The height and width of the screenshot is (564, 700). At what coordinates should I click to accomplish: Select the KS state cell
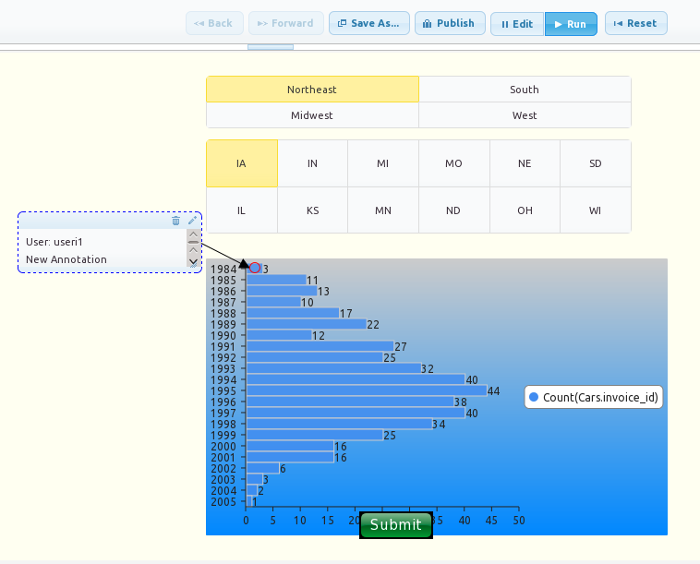point(312,211)
